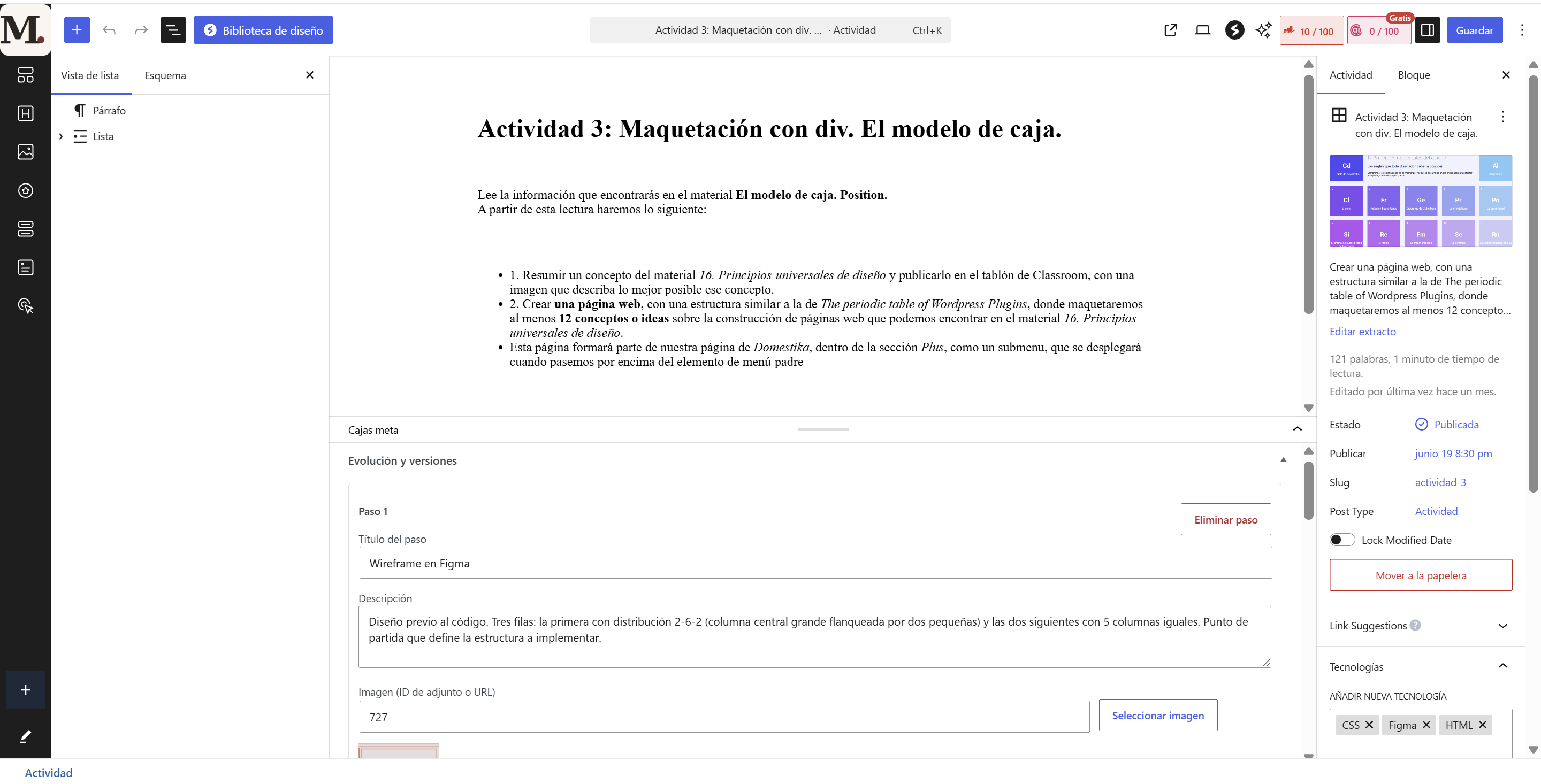The width and height of the screenshot is (1541, 784).
Task: Open the star badge sidebar icon
Action: point(25,190)
